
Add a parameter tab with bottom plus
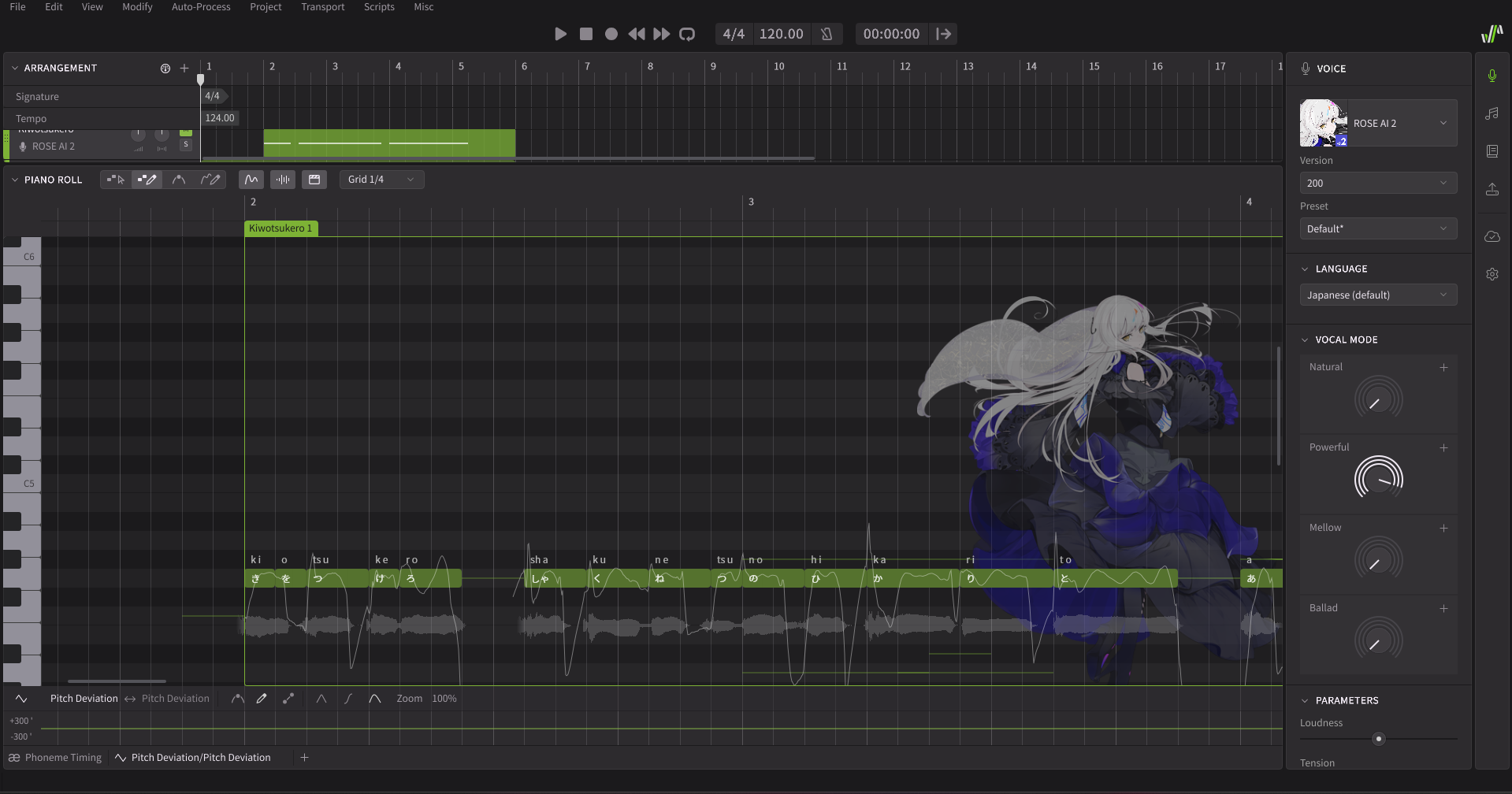pos(304,757)
